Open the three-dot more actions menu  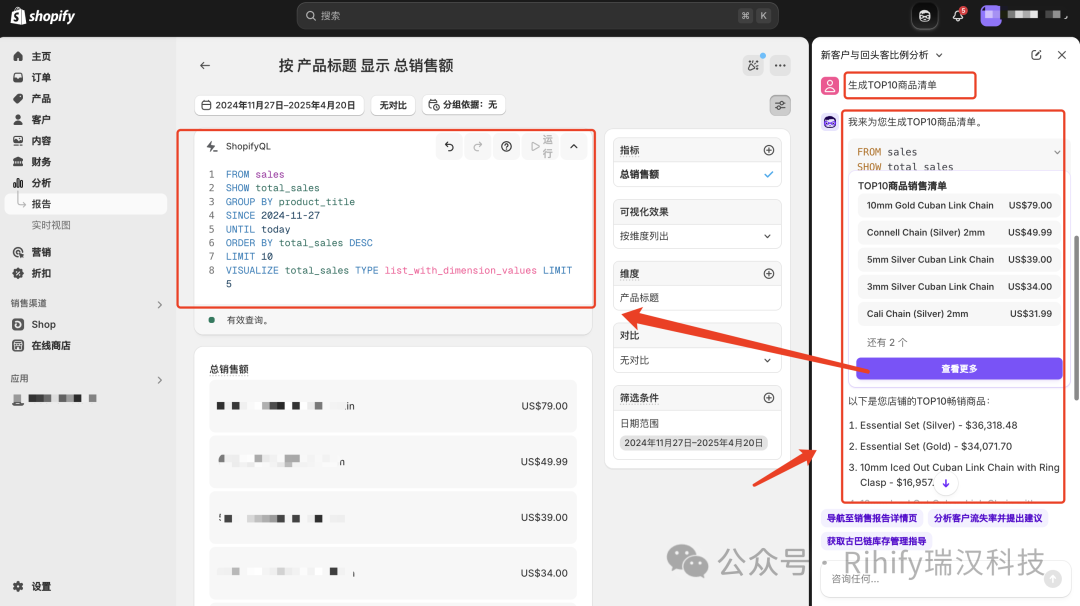(x=780, y=65)
